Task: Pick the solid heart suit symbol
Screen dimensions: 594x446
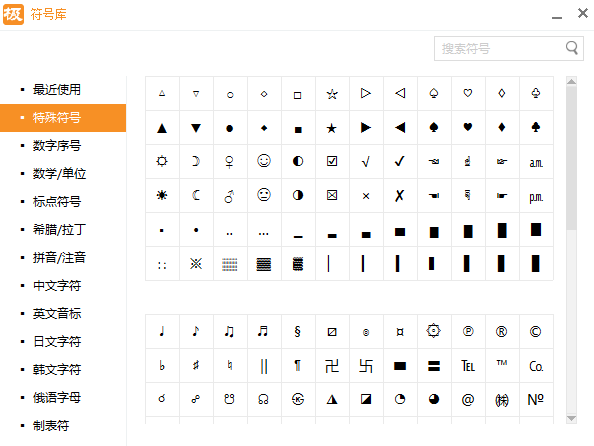Action: [x=468, y=128]
